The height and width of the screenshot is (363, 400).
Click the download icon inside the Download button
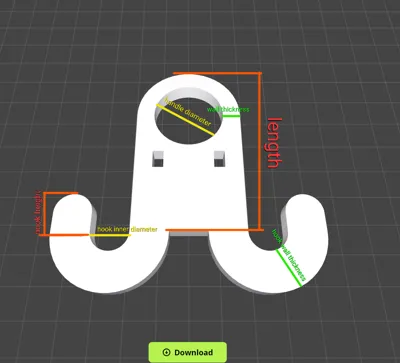[x=166, y=352]
